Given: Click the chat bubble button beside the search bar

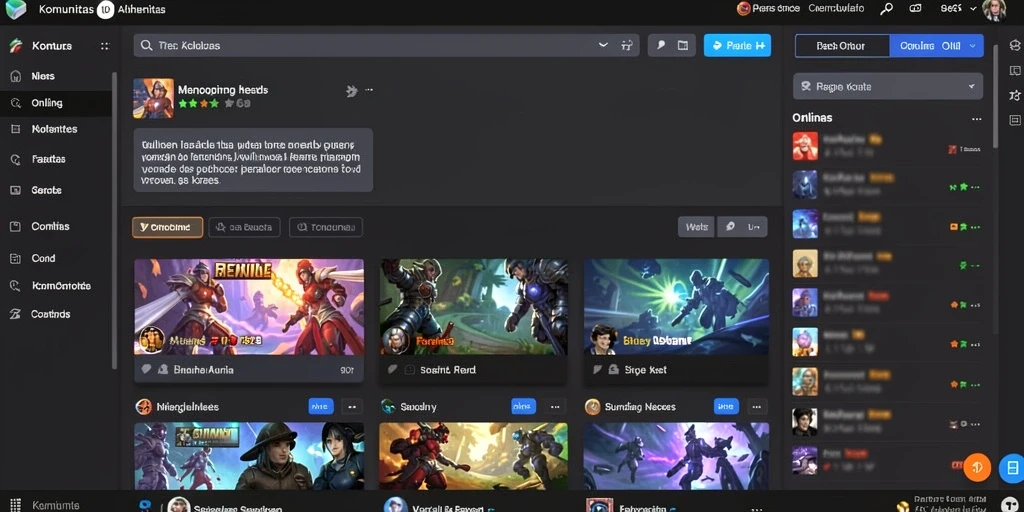Looking at the screenshot, I should tap(660, 45).
